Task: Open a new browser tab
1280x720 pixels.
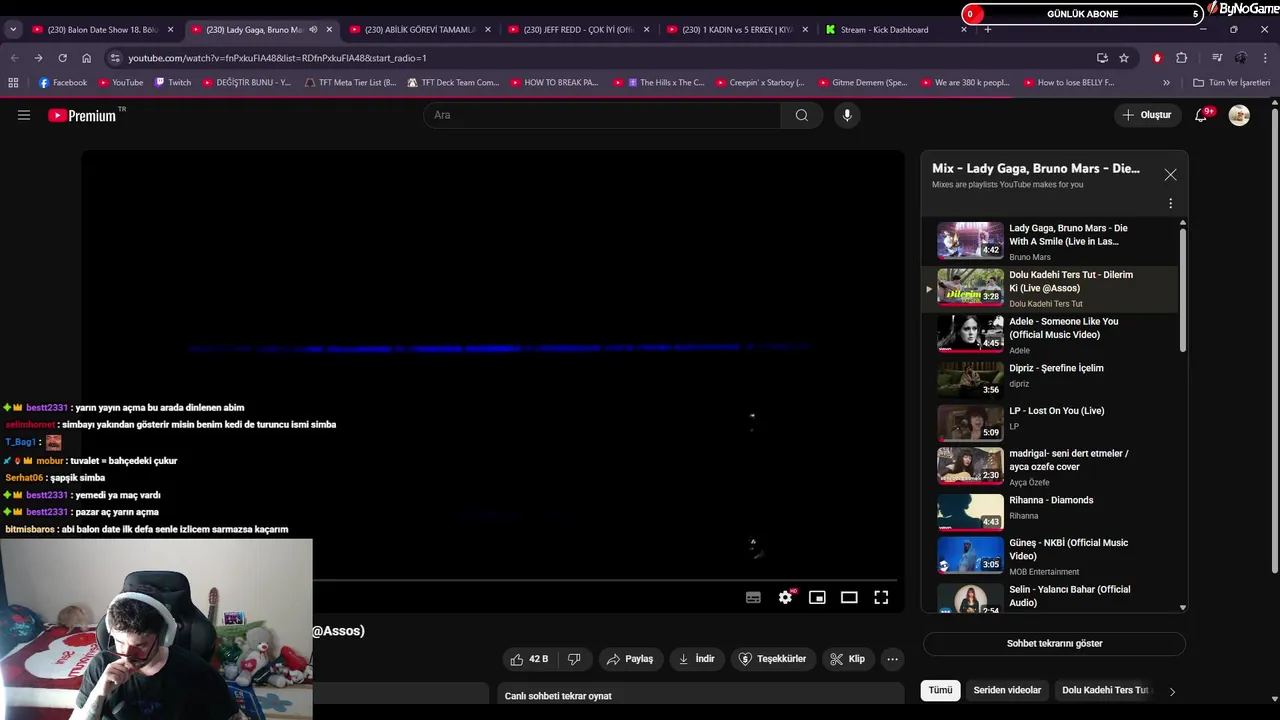Action: tap(988, 30)
